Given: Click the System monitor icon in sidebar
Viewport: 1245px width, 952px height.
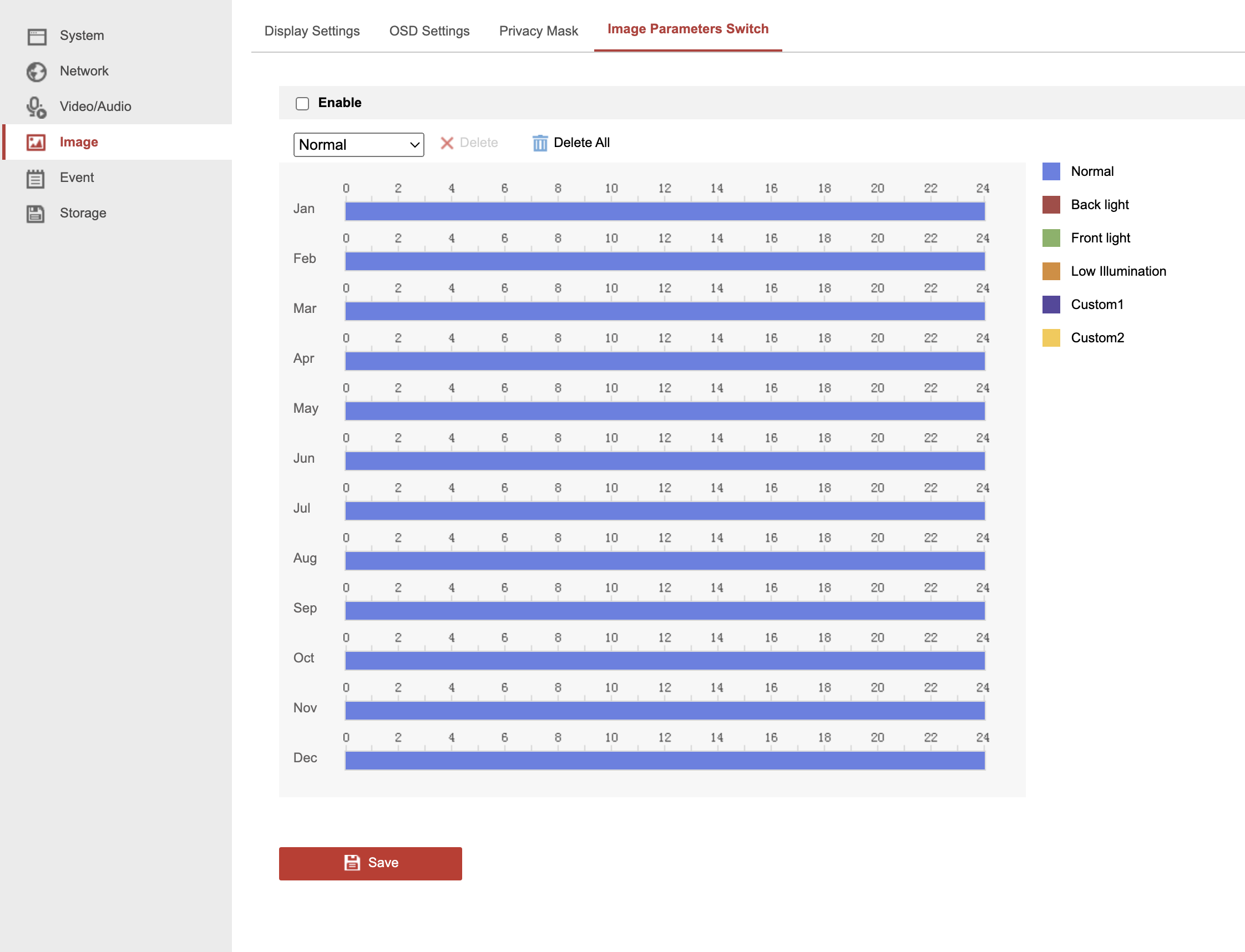Looking at the screenshot, I should tap(37, 36).
